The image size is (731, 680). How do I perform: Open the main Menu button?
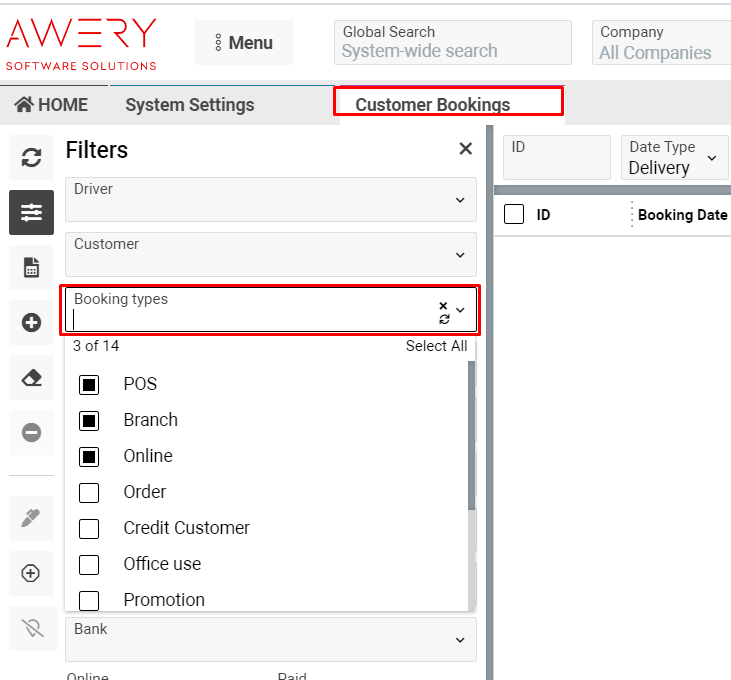pyautogui.click(x=243, y=43)
